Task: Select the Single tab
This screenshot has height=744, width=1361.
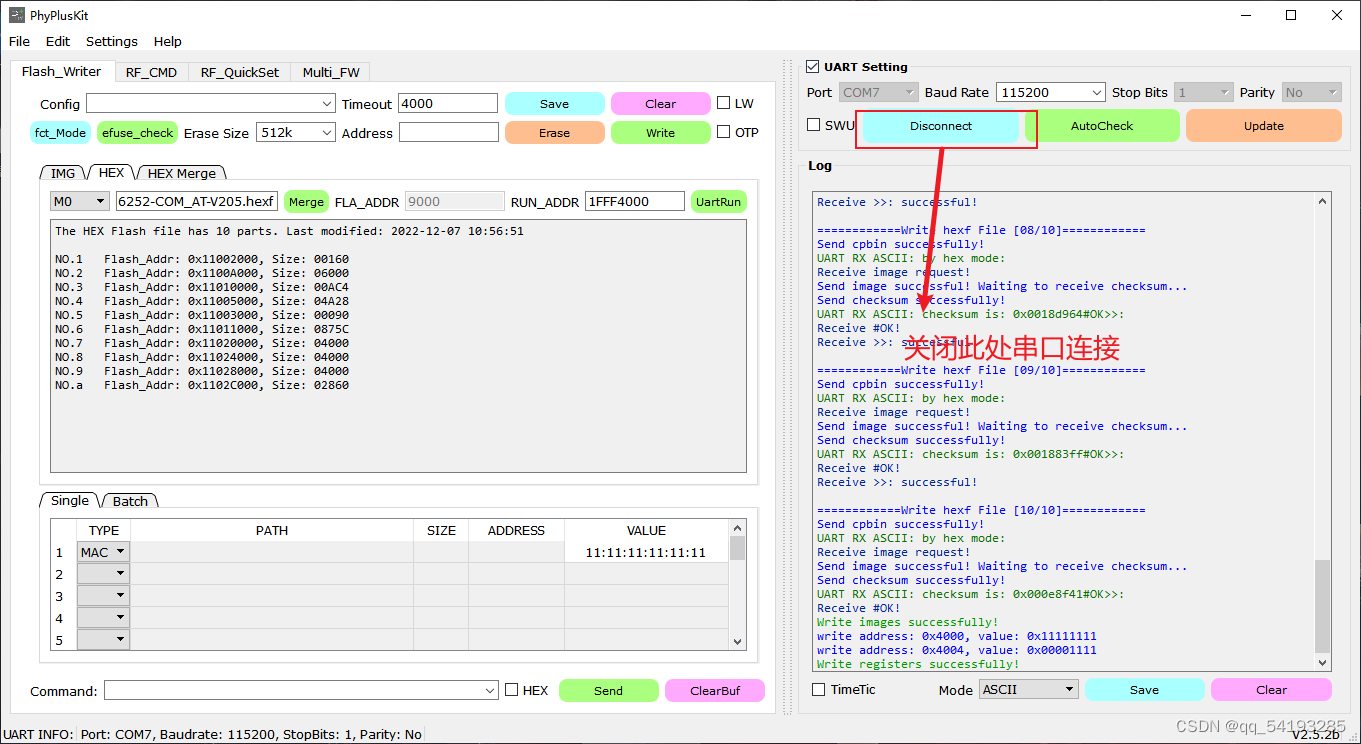Action: tap(70, 500)
